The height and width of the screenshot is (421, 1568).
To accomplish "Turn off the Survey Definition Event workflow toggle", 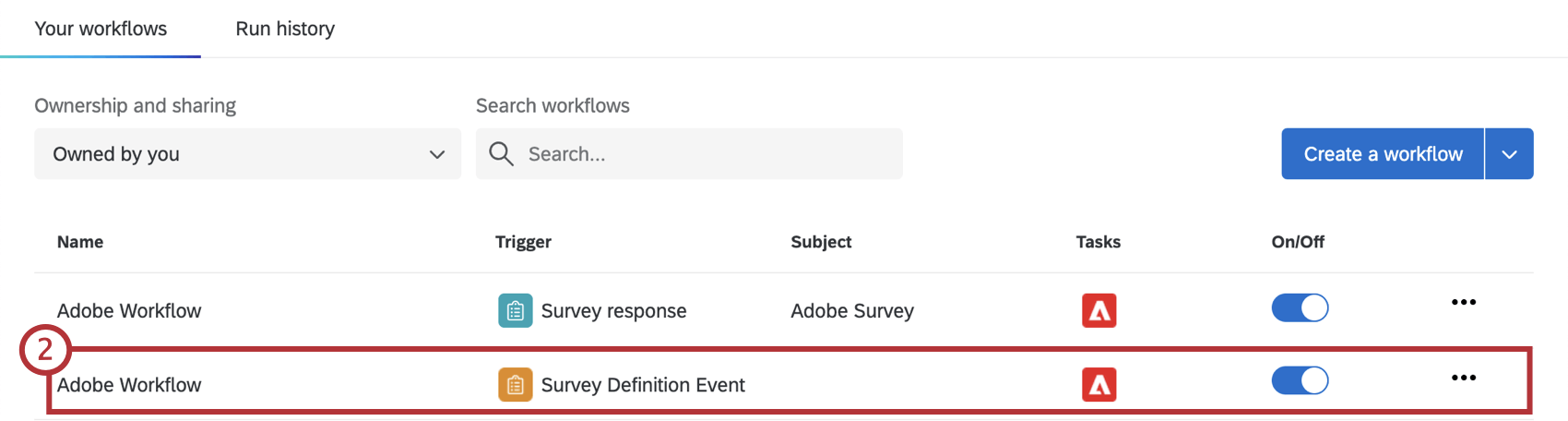I will (1300, 380).
